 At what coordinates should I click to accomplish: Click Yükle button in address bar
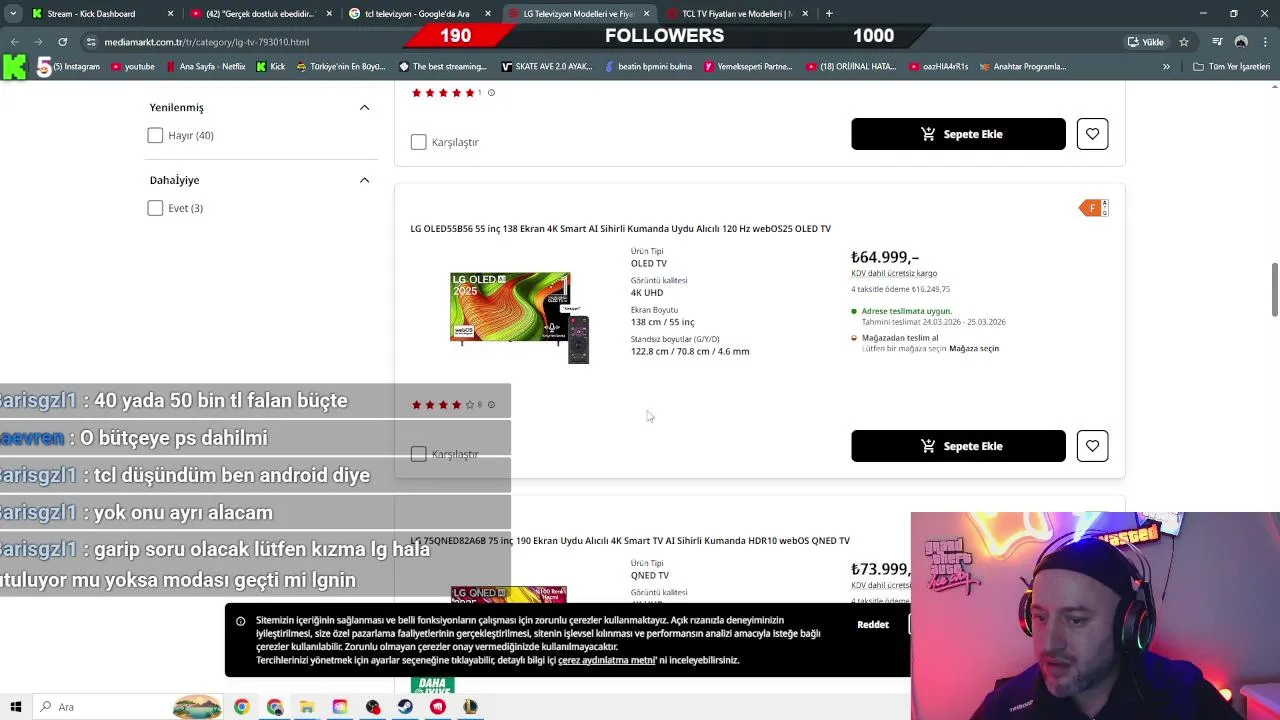[1146, 42]
